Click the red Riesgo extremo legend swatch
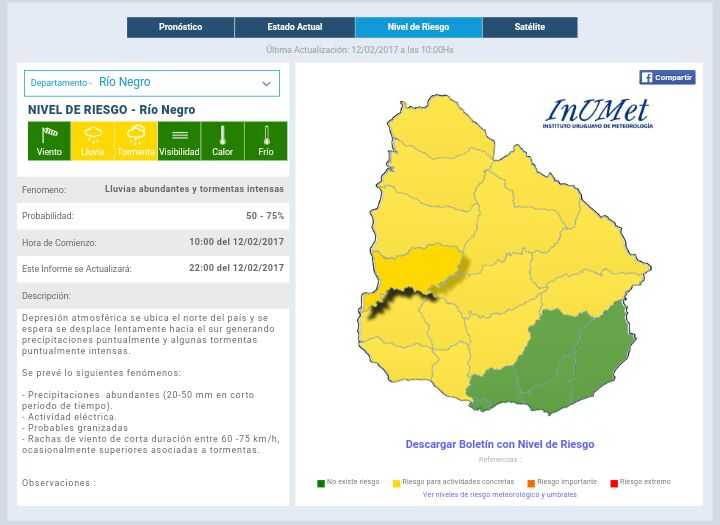The height and width of the screenshot is (525, 720). point(614,483)
